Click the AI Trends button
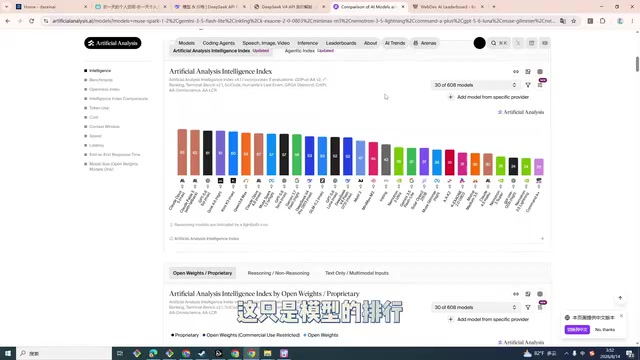 (x=395, y=43)
